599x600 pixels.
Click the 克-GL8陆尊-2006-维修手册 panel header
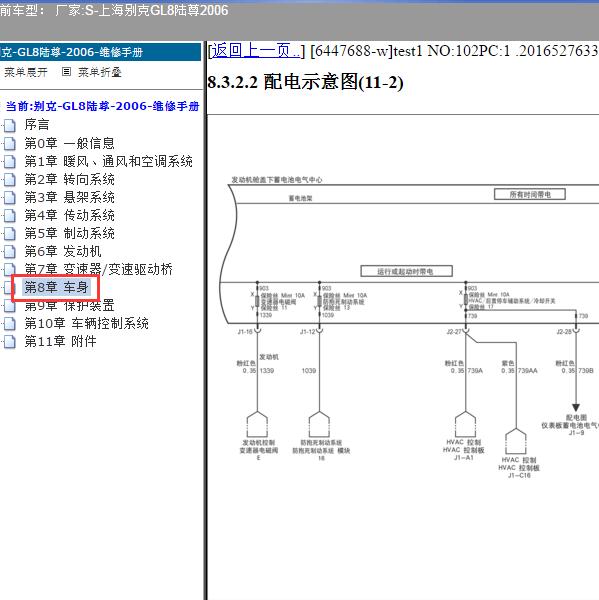[x=100, y=52]
